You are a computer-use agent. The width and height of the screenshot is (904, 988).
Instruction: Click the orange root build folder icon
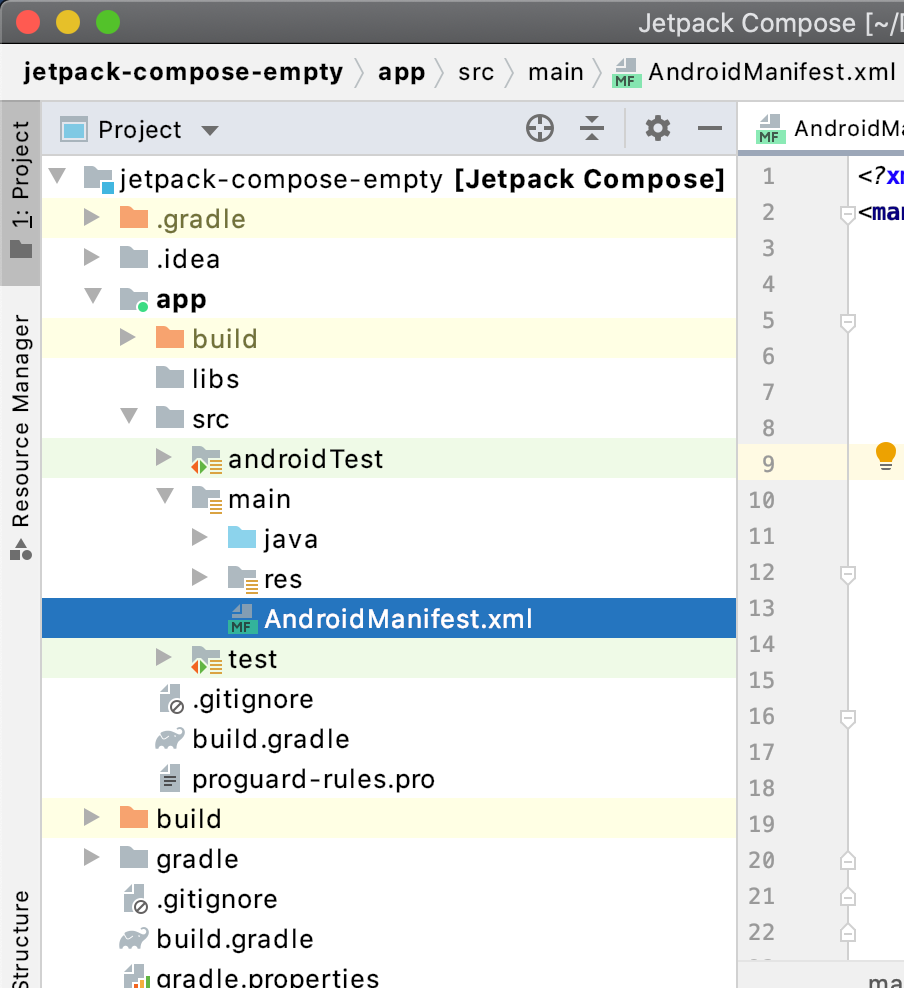pos(134,817)
